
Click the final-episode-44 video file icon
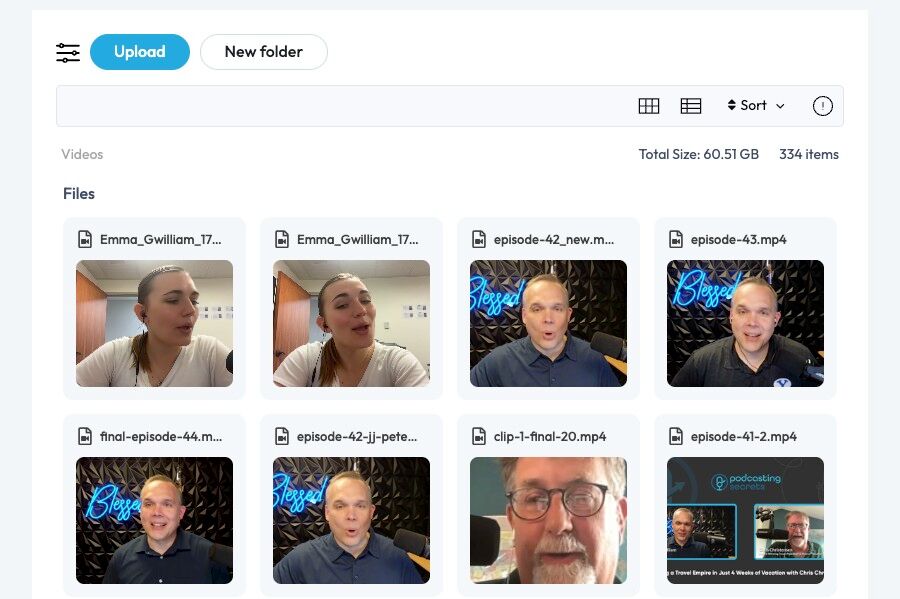85,436
